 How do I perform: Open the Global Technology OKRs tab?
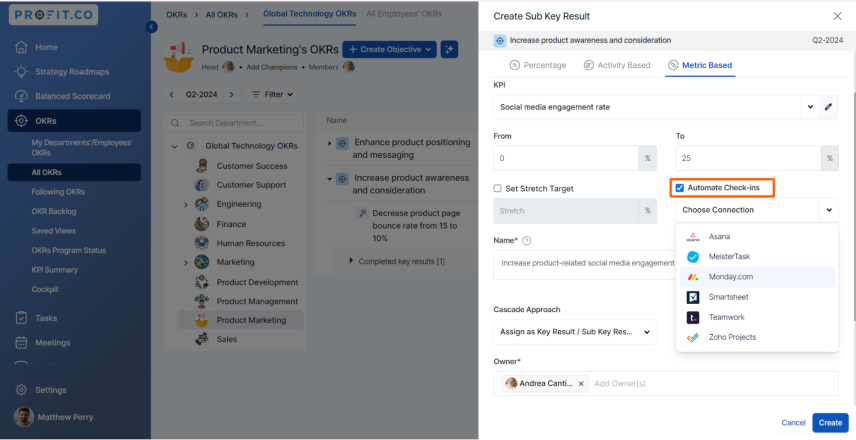point(310,14)
